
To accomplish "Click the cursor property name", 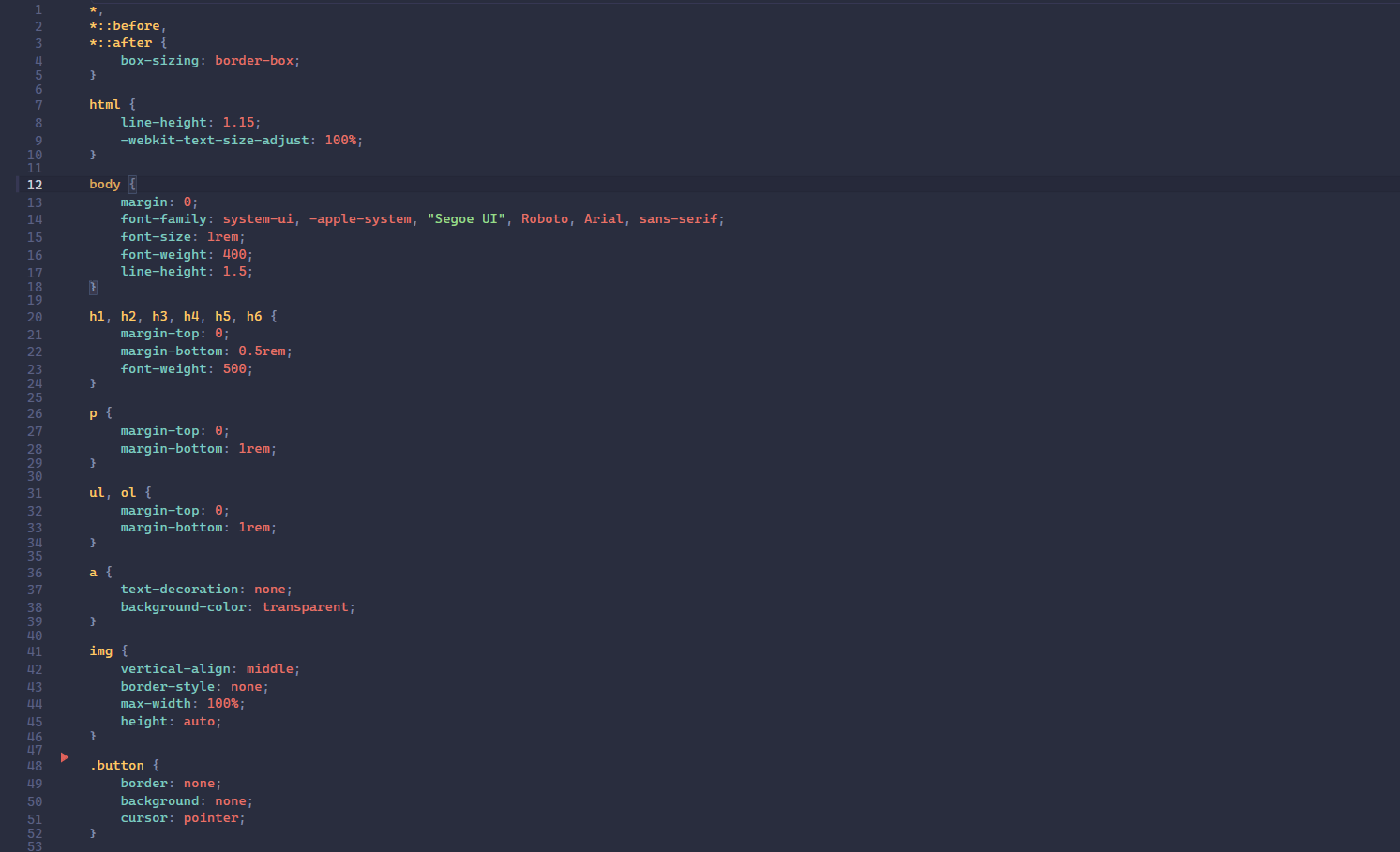I will coord(143,818).
